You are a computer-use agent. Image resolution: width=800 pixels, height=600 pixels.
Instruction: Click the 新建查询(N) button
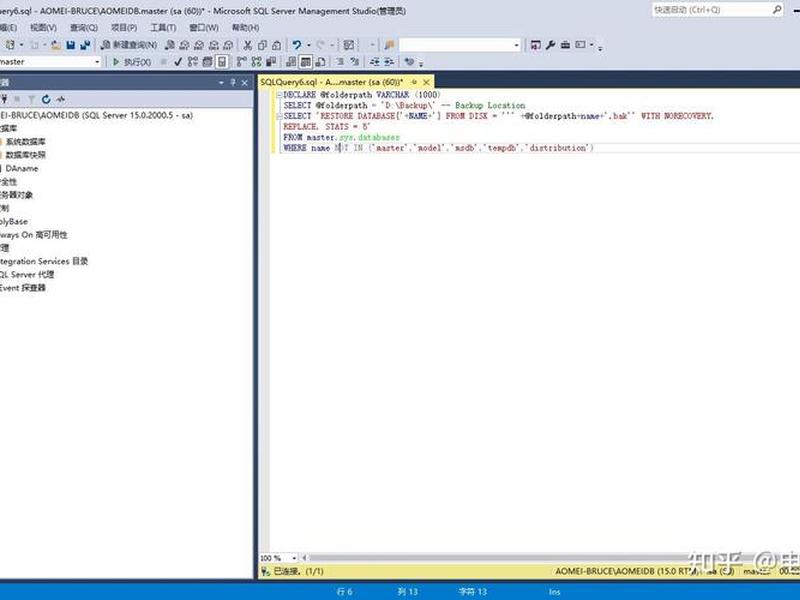[129, 45]
